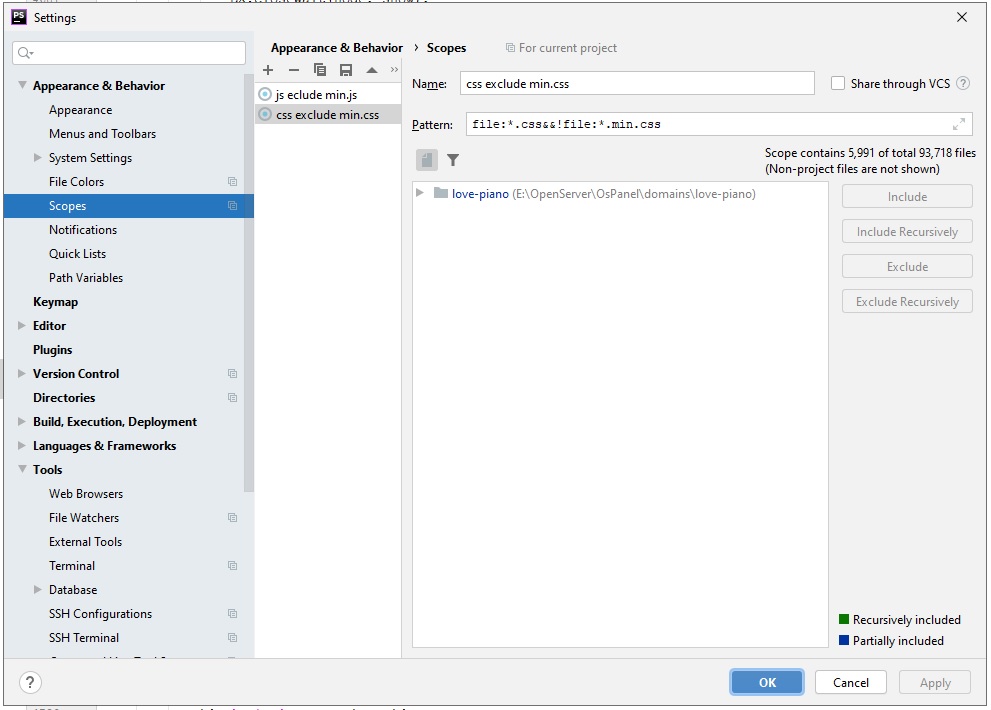Move scope up with the arrow icon
The width and height of the screenshot is (991, 710).
[372, 70]
